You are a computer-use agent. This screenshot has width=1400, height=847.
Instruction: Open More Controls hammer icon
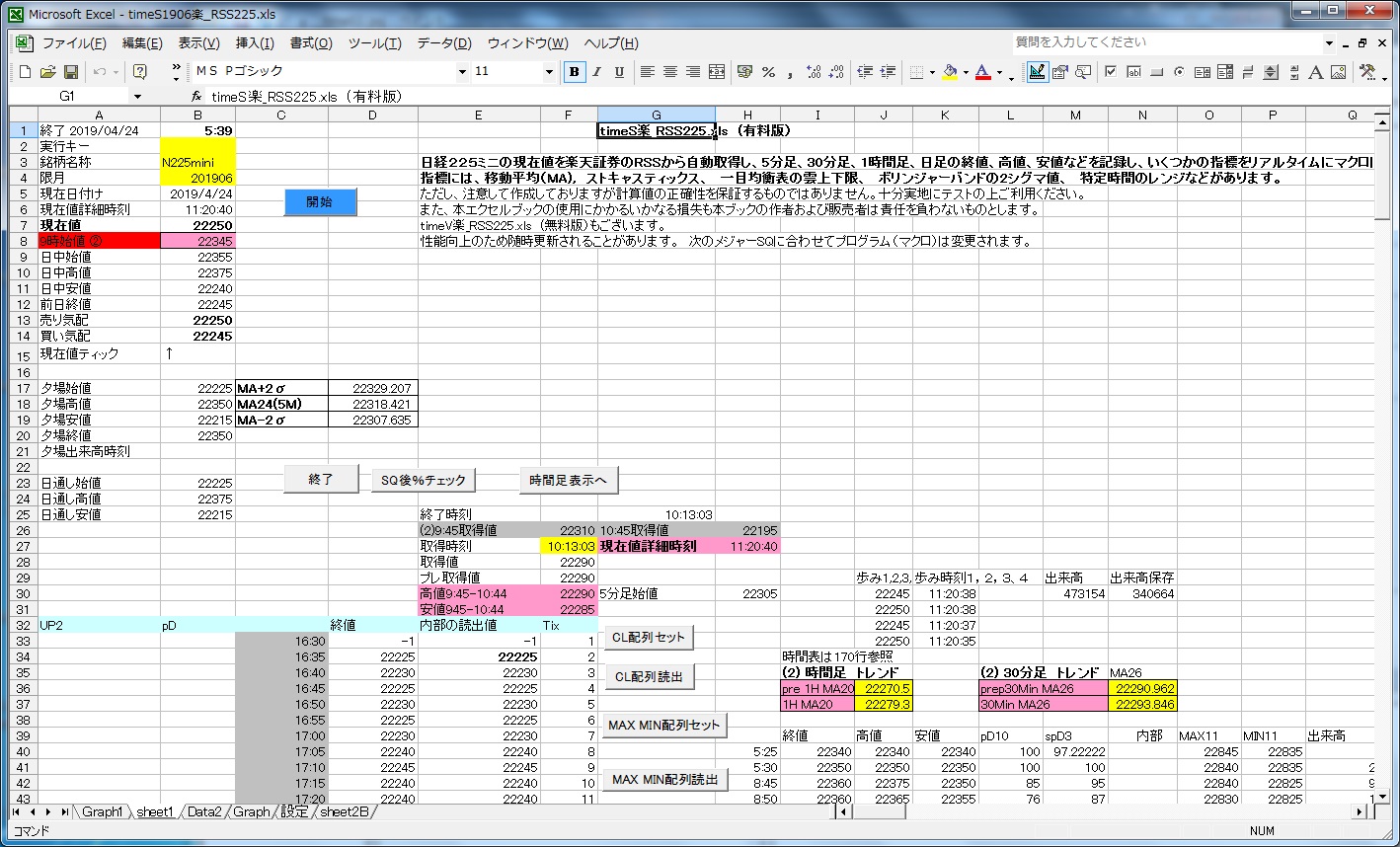point(1366,71)
